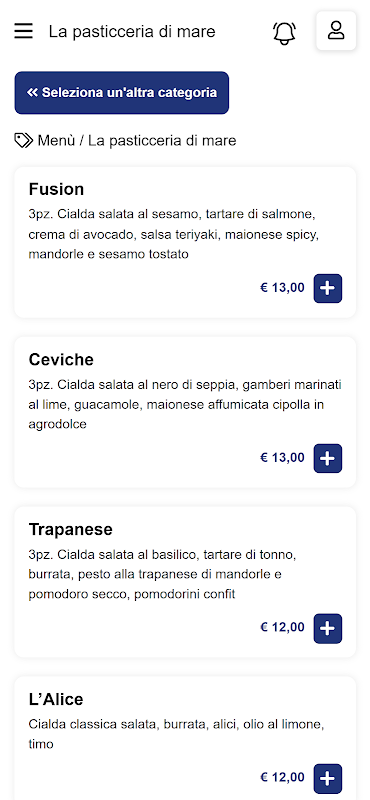Click the Ceviche € 13,00 price
This screenshot has height=800, width=370.
pos(282,458)
